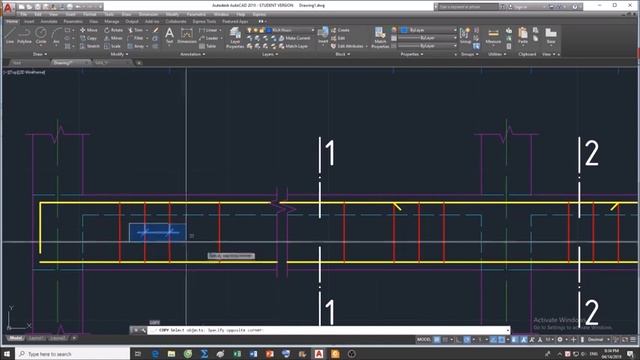The width and height of the screenshot is (640, 360).
Task: Click the command line input
Action: [x=329, y=330]
